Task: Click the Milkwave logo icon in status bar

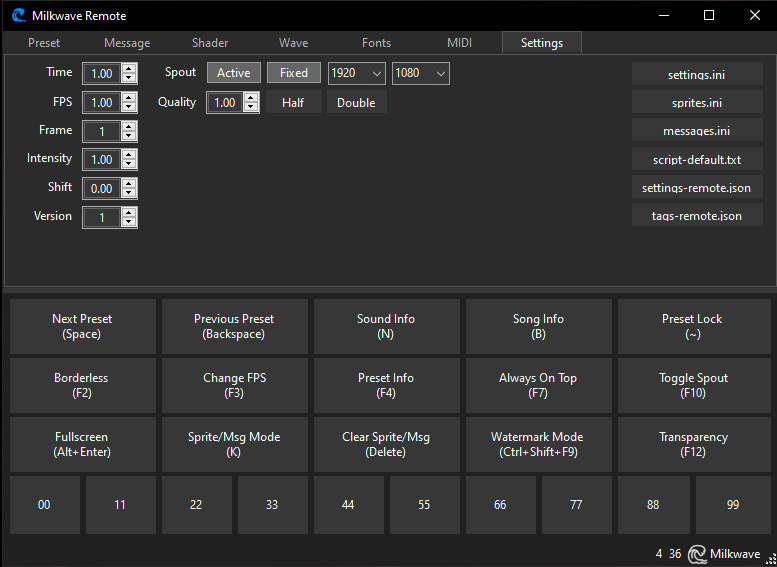Action: [x=697, y=553]
